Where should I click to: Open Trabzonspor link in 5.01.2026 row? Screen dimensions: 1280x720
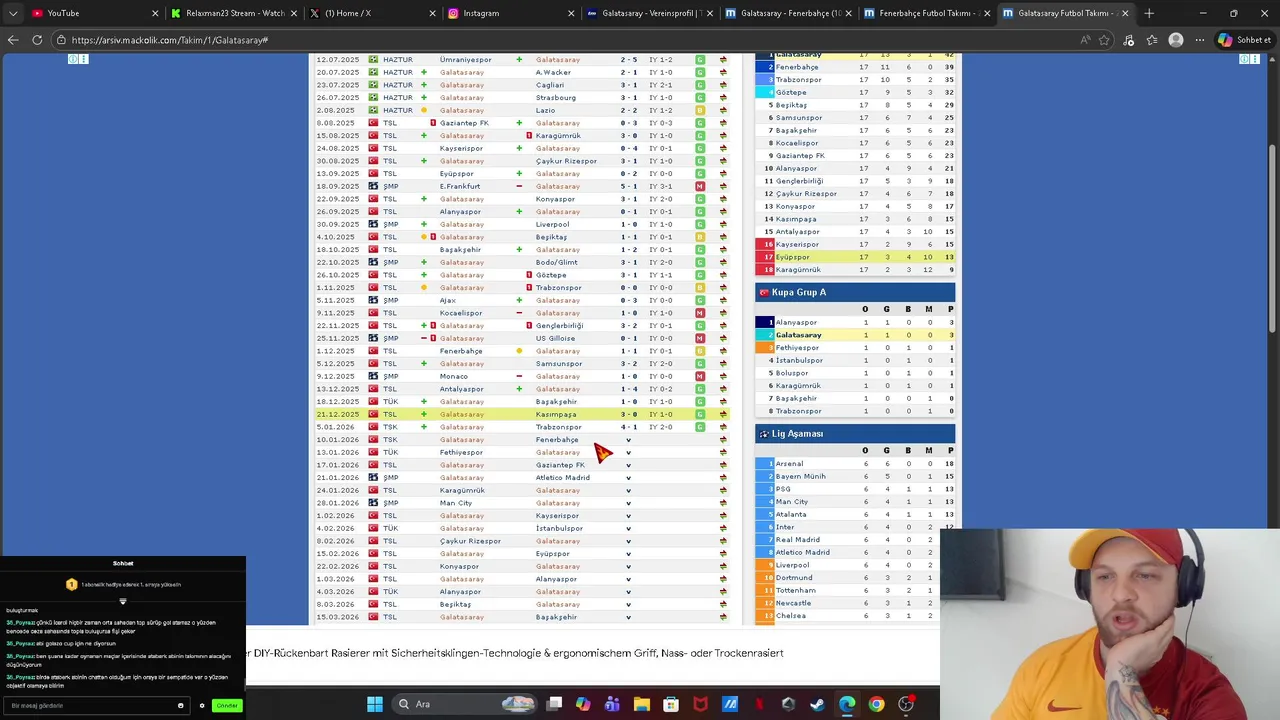pos(558,427)
